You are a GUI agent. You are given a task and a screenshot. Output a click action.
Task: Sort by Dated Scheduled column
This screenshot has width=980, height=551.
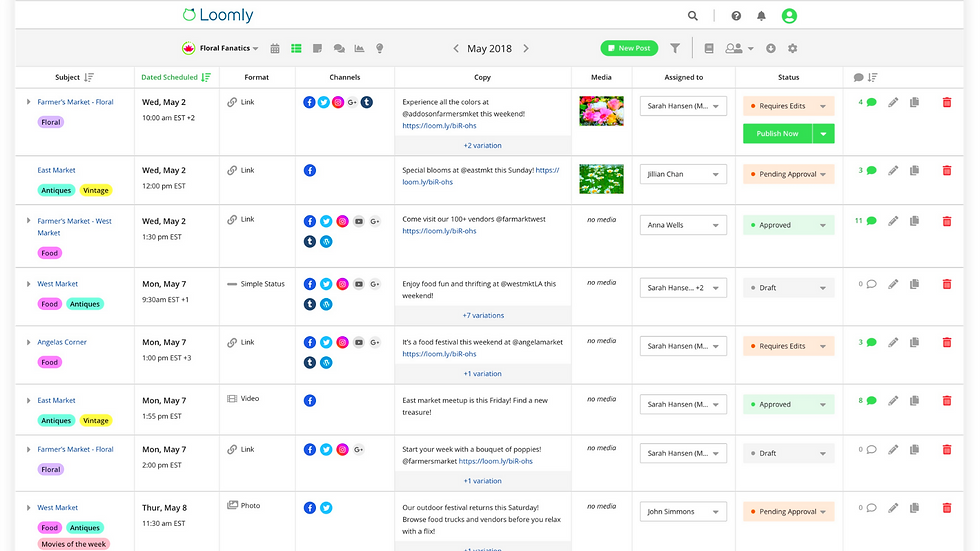[176, 77]
